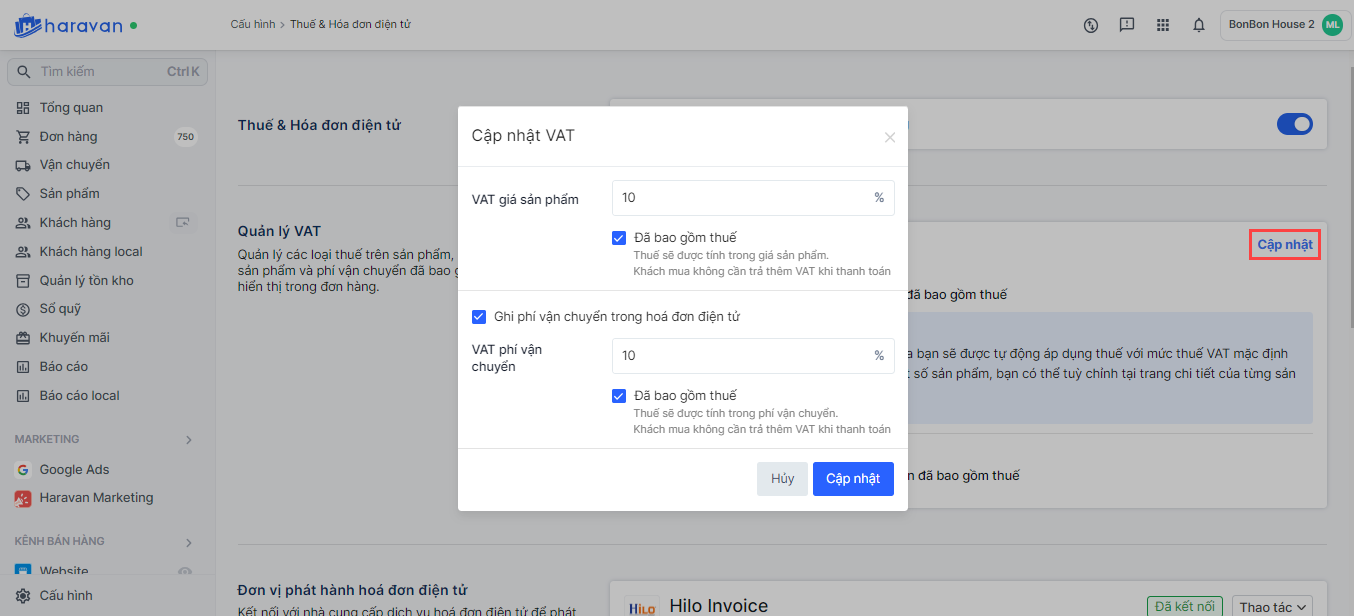Screen dimensions: 1354x616
Task: Click the Haravan logo
Action: 68,25
